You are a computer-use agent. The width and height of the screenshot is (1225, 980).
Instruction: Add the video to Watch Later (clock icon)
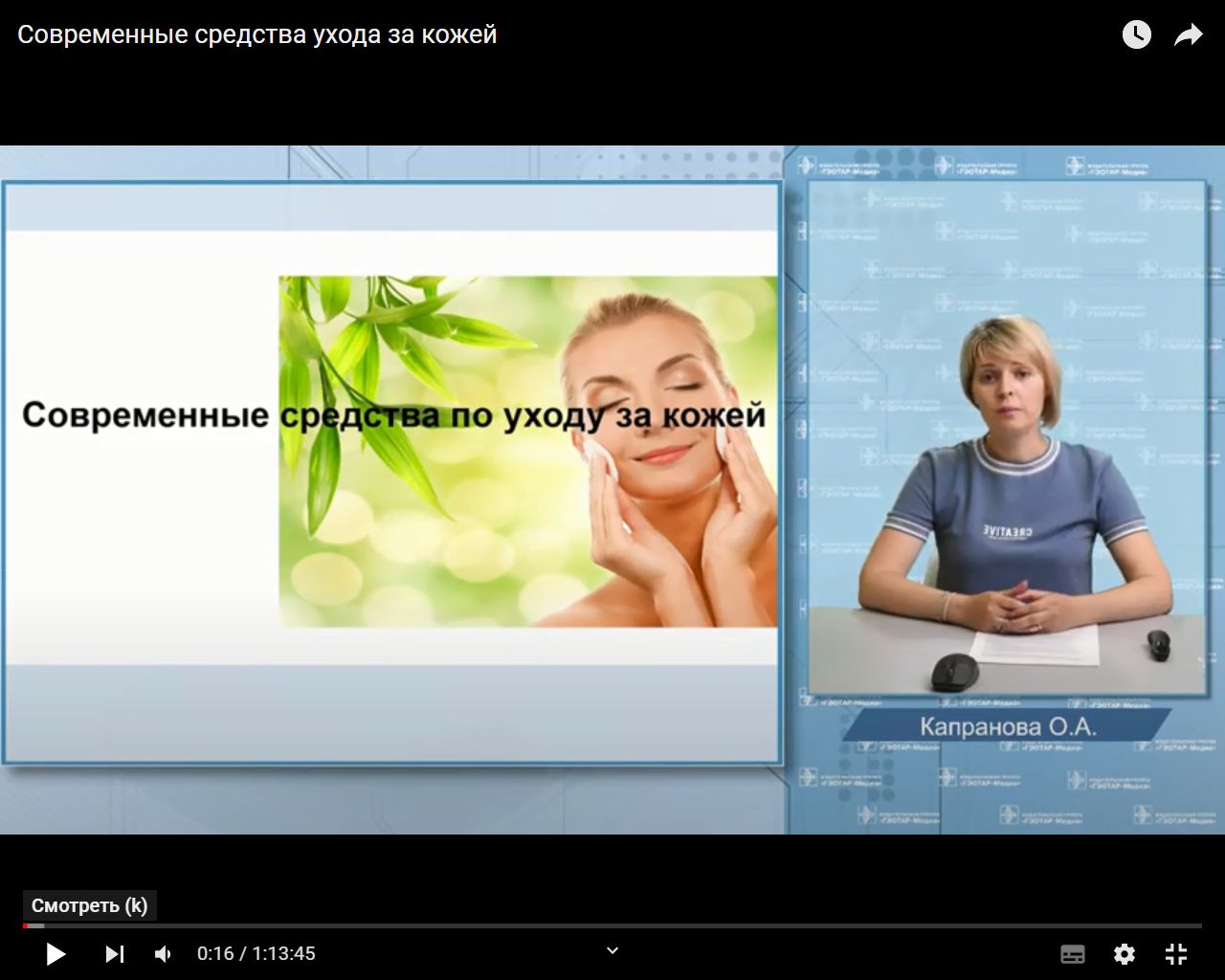tap(1136, 35)
